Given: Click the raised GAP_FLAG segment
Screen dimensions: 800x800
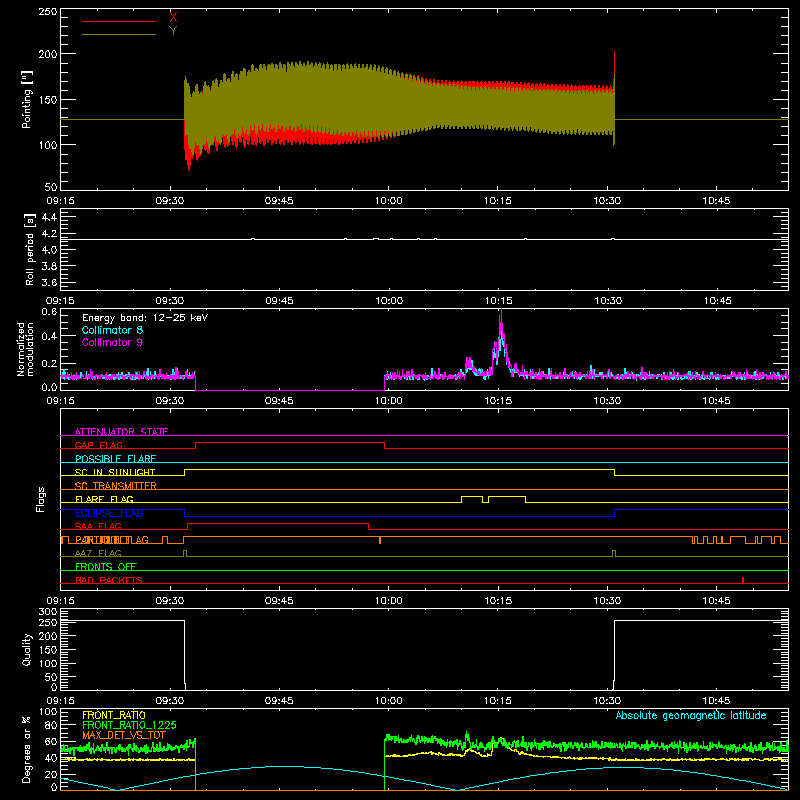Looking at the screenshot, I should click(290, 443).
